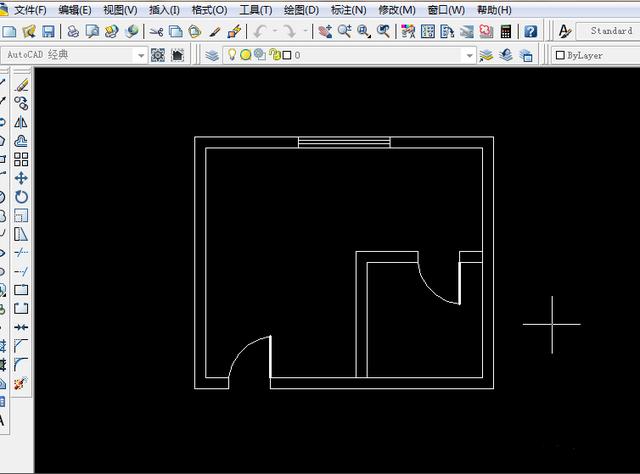The width and height of the screenshot is (640, 474).
Task: Activate the Pan realtime tool
Action: pos(325,31)
